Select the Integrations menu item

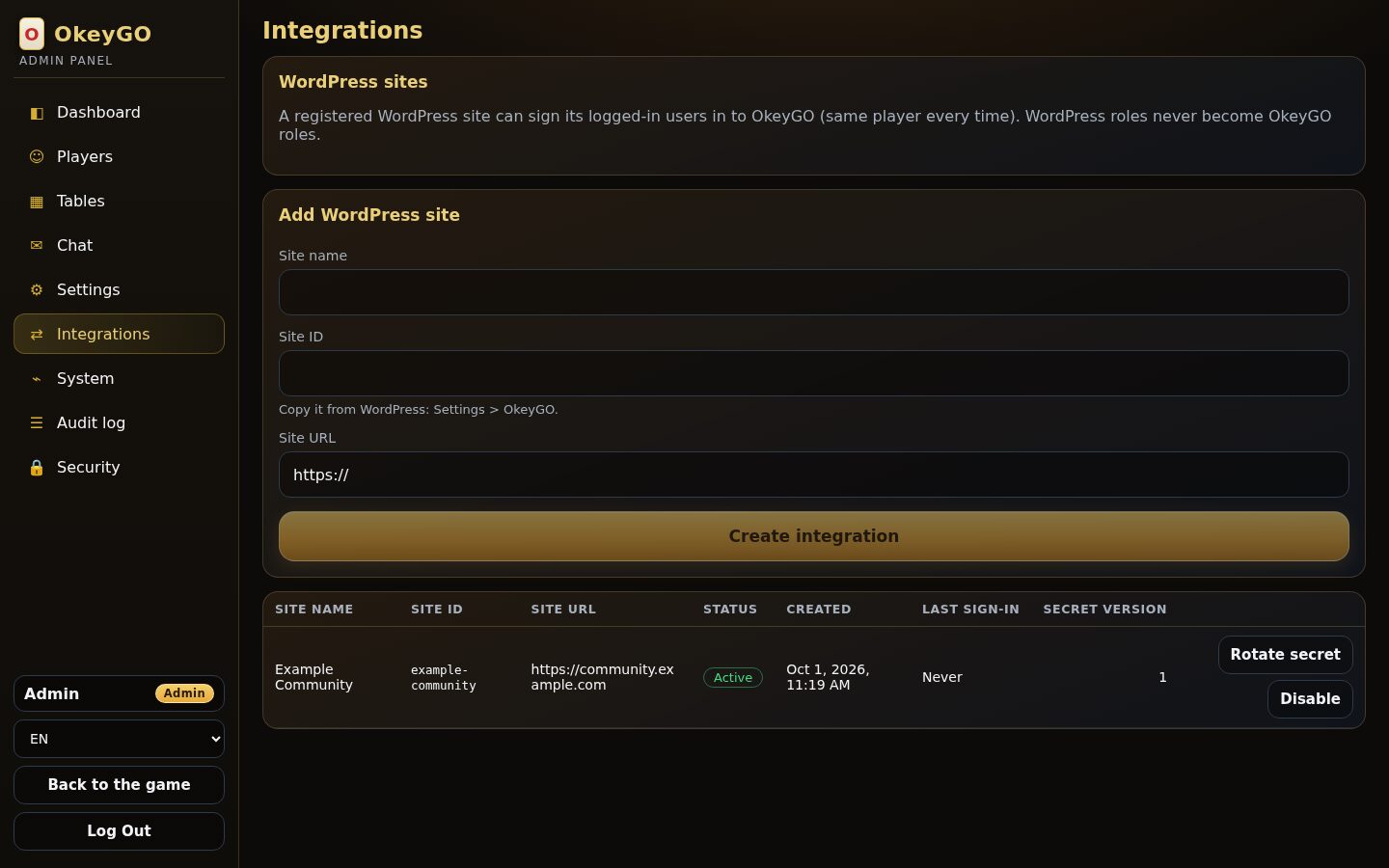pos(119,334)
